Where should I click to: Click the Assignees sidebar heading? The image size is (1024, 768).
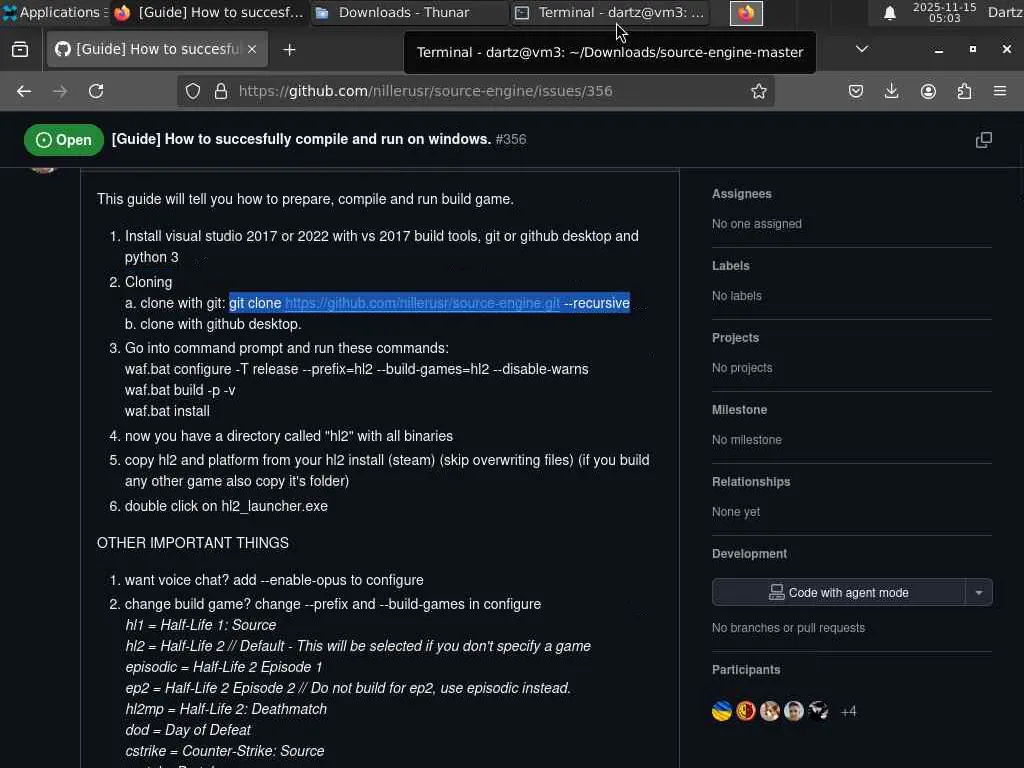(741, 194)
